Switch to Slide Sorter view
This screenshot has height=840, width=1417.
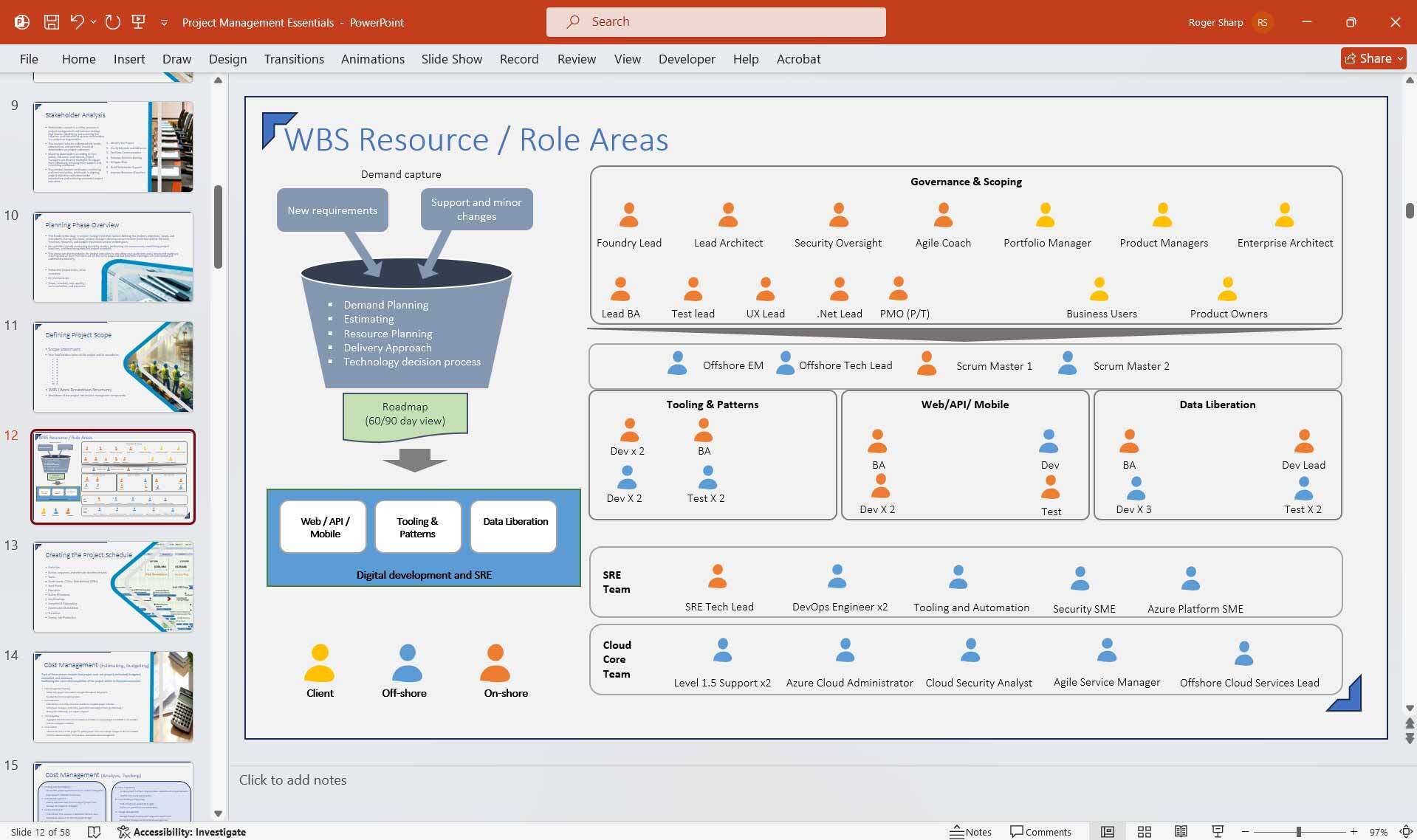click(1144, 832)
